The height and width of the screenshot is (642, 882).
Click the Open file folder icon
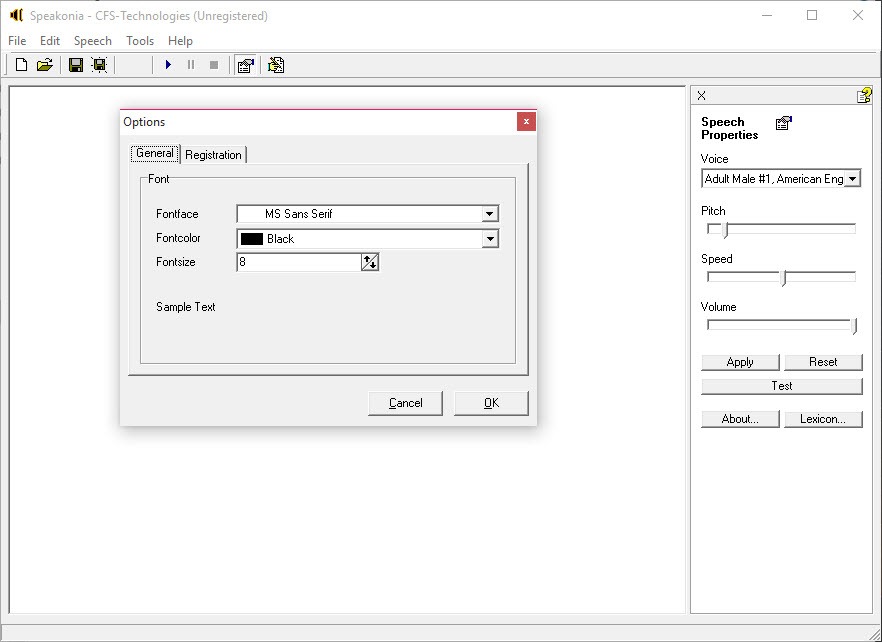[44, 65]
